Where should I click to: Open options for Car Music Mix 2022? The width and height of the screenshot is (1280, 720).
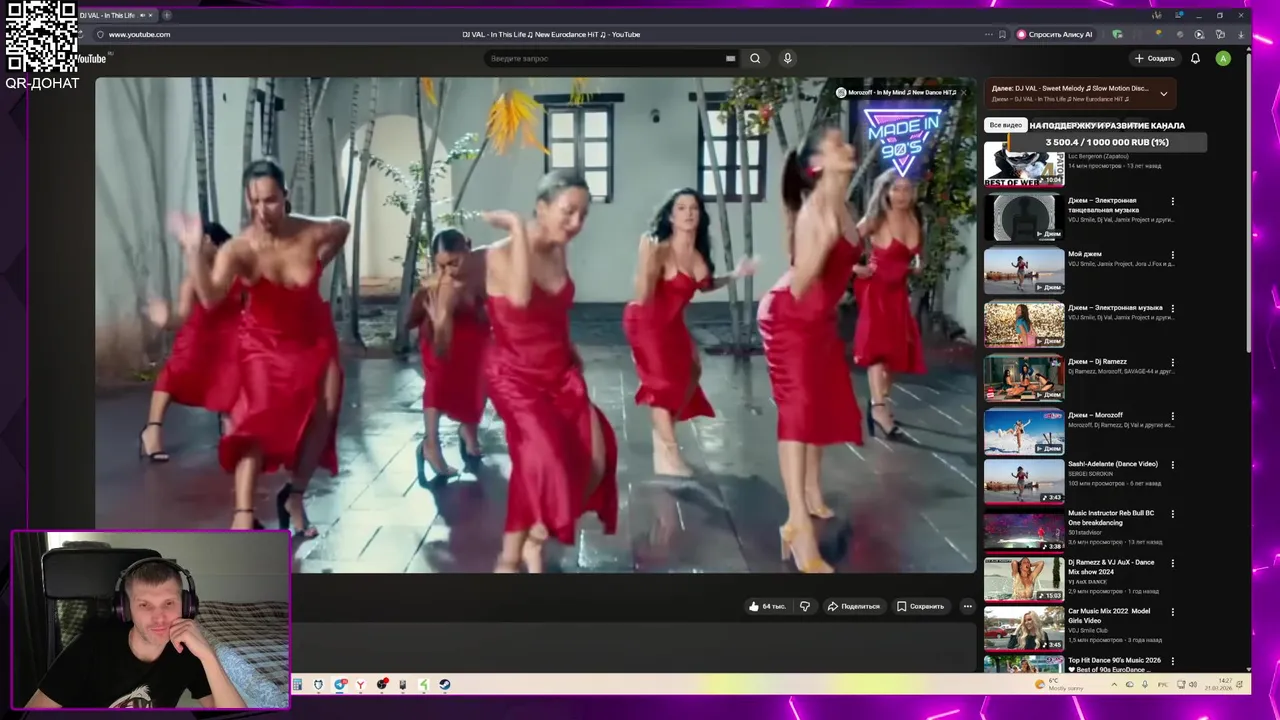click(x=1173, y=612)
